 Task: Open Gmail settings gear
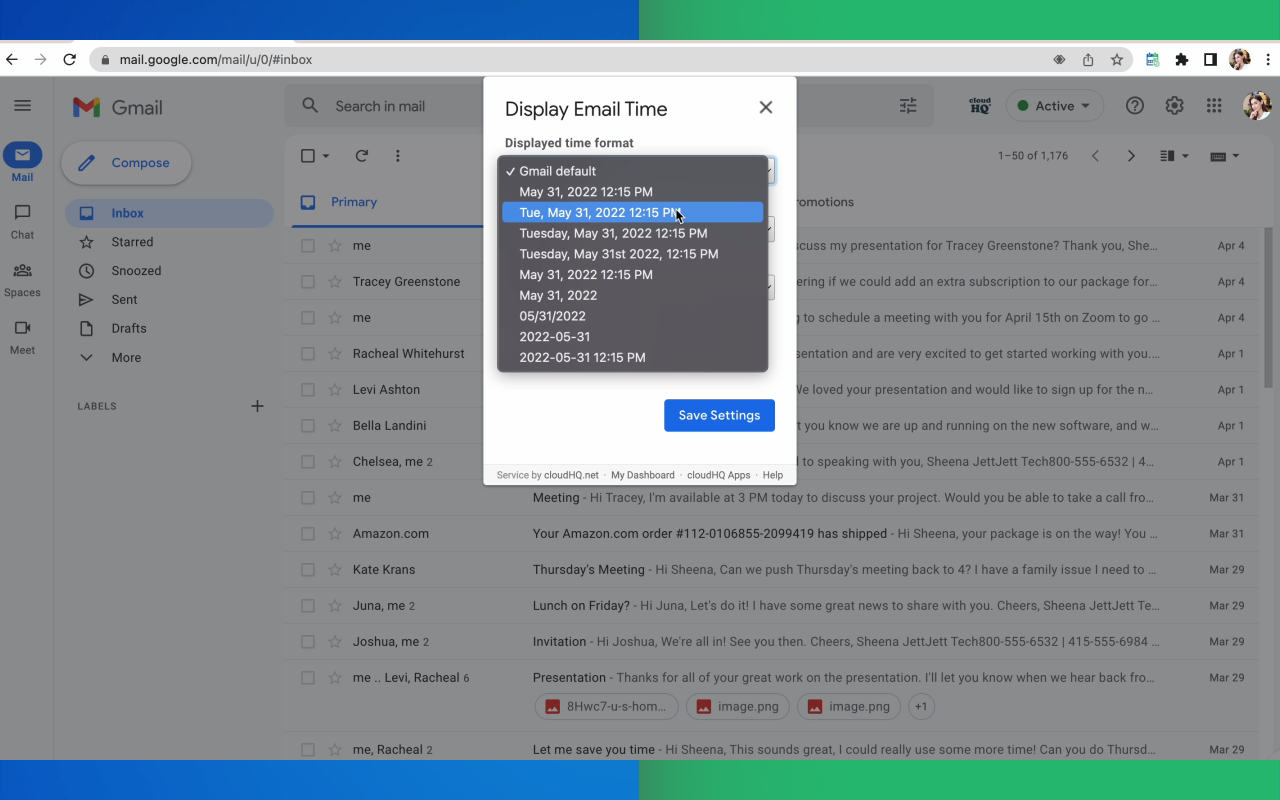tap(1174, 105)
